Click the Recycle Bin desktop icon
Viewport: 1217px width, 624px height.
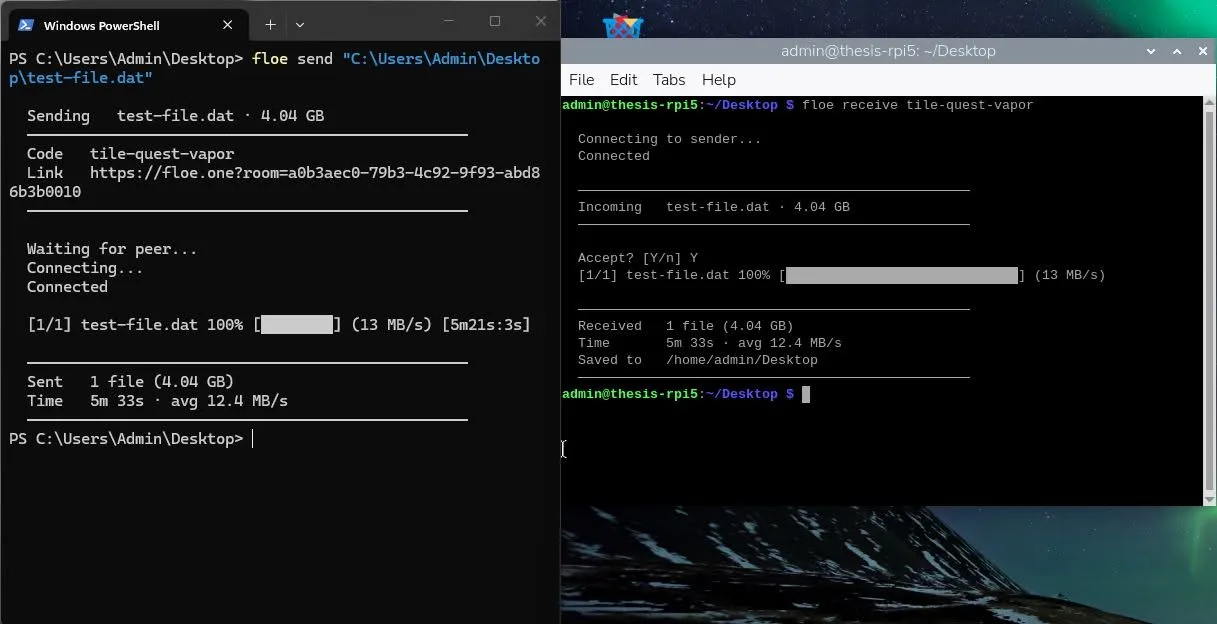[x=622, y=24]
